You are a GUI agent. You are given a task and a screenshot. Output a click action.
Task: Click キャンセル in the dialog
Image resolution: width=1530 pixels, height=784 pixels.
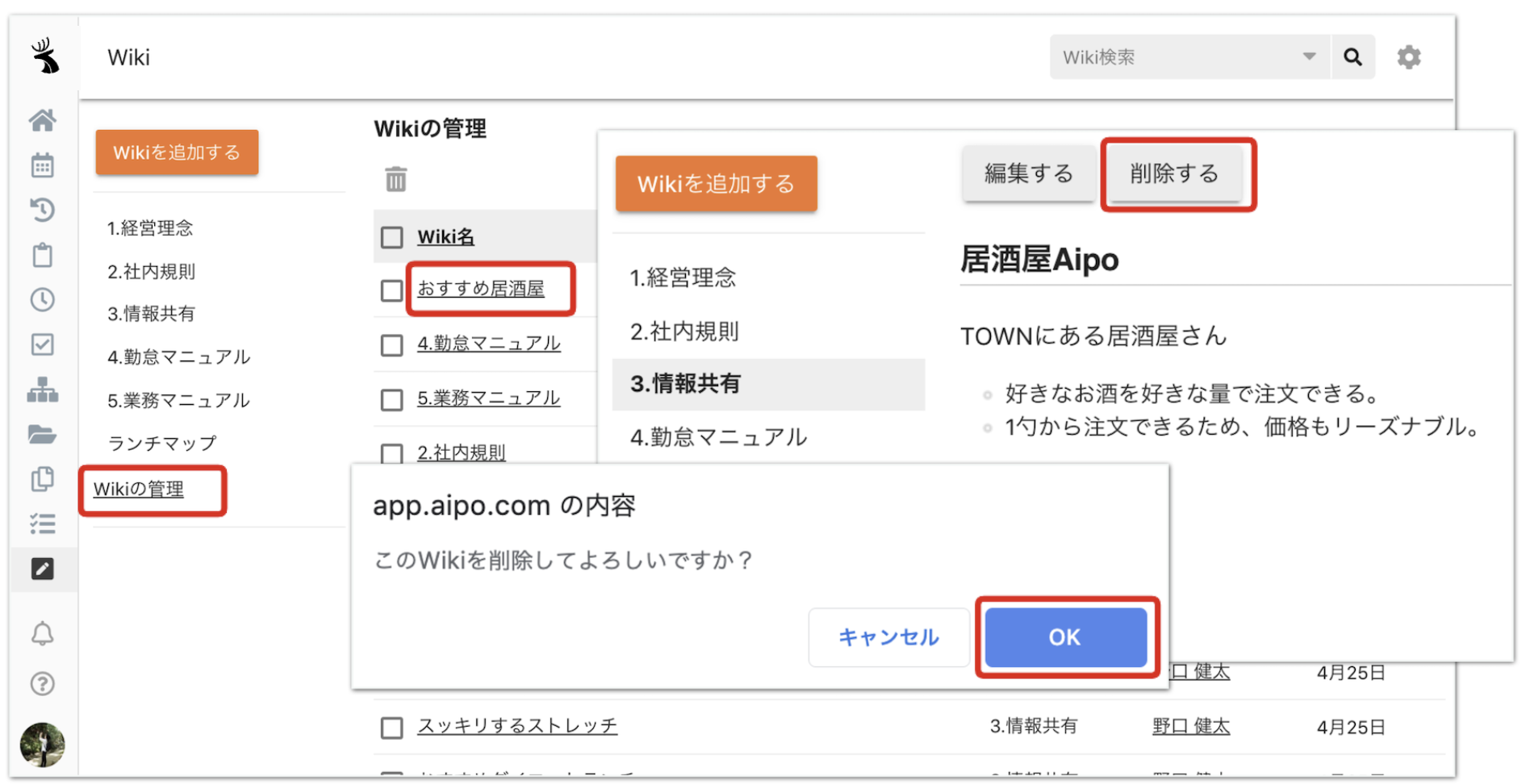pyautogui.click(x=888, y=637)
